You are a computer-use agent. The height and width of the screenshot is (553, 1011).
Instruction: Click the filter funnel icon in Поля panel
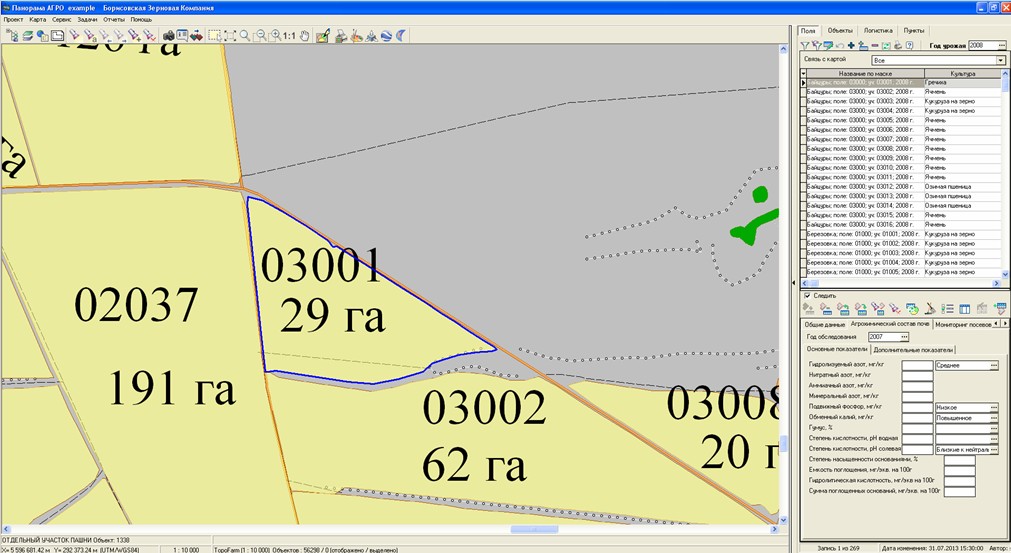[805, 46]
